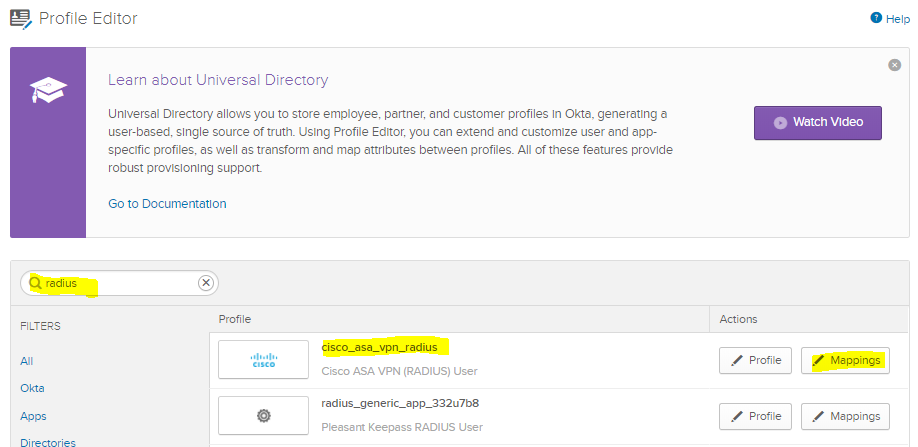Open the Help link
This screenshot has height=447, width=918.
coord(898,19)
